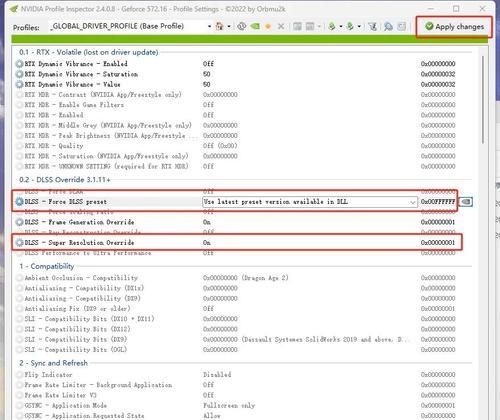The image size is (500, 420).
Task: Click the Fullscreen only value of GSYNC Application Mode
Action: 229,406
